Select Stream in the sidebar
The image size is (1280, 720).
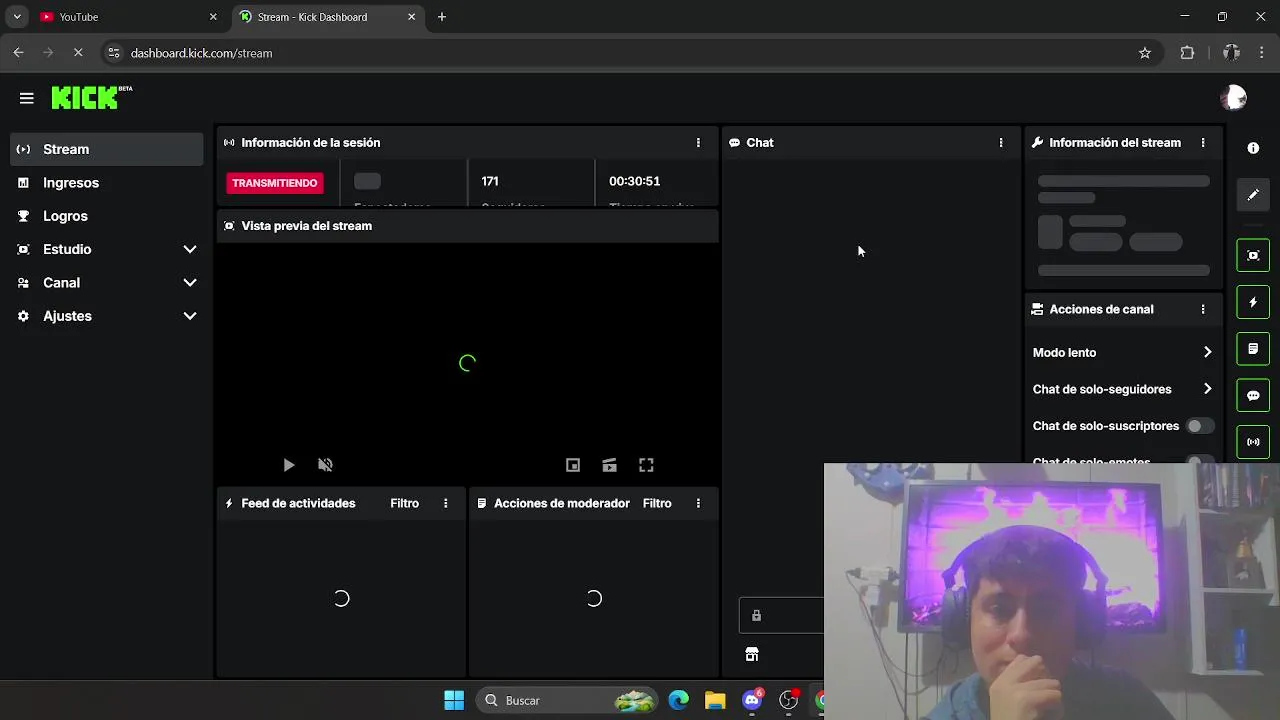pos(107,149)
